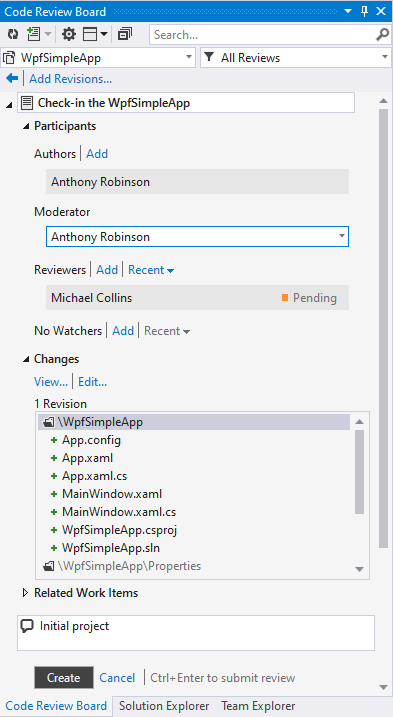393x717 pixels.
Task: Open the new review dropdown arrow
Action: click(48, 34)
